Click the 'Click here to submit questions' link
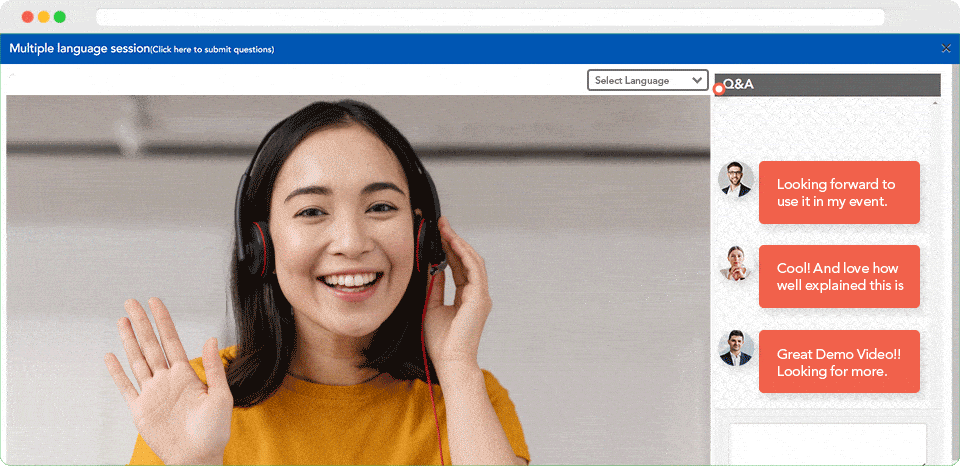960x466 pixels. tap(212, 50)
